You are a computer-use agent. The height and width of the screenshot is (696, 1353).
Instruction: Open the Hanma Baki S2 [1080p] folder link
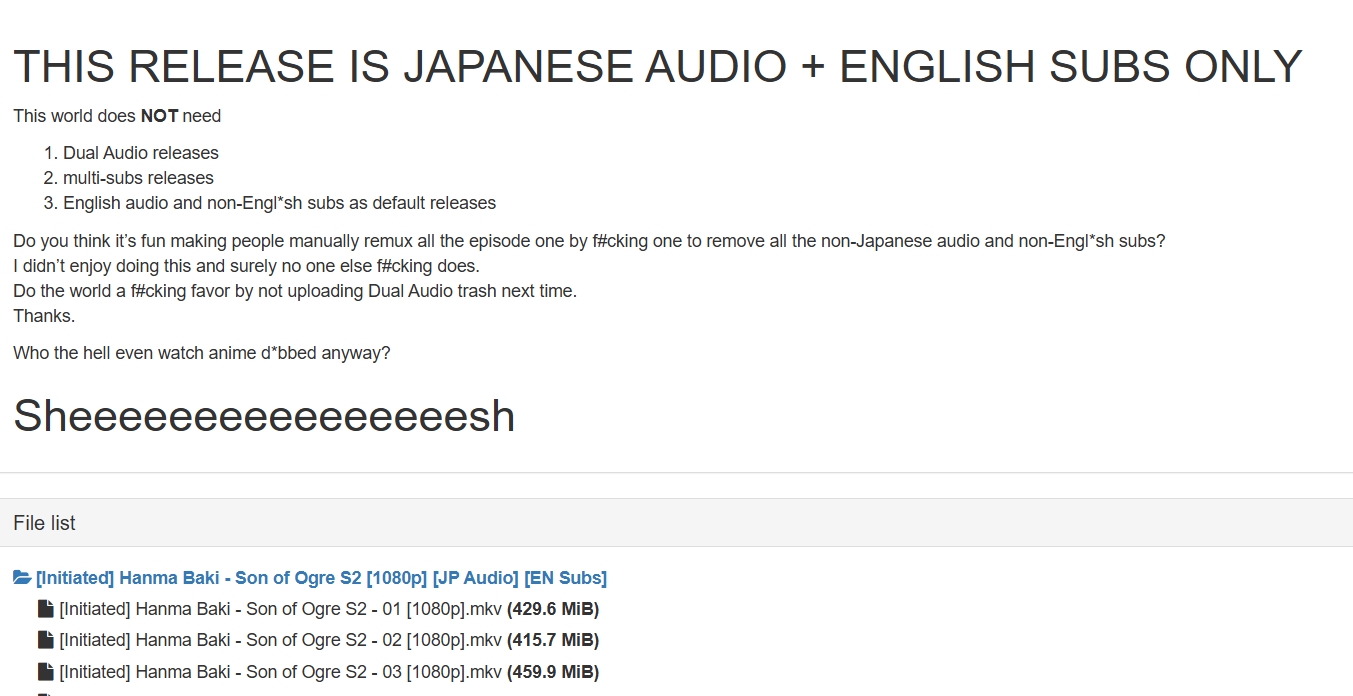[321, 578]
